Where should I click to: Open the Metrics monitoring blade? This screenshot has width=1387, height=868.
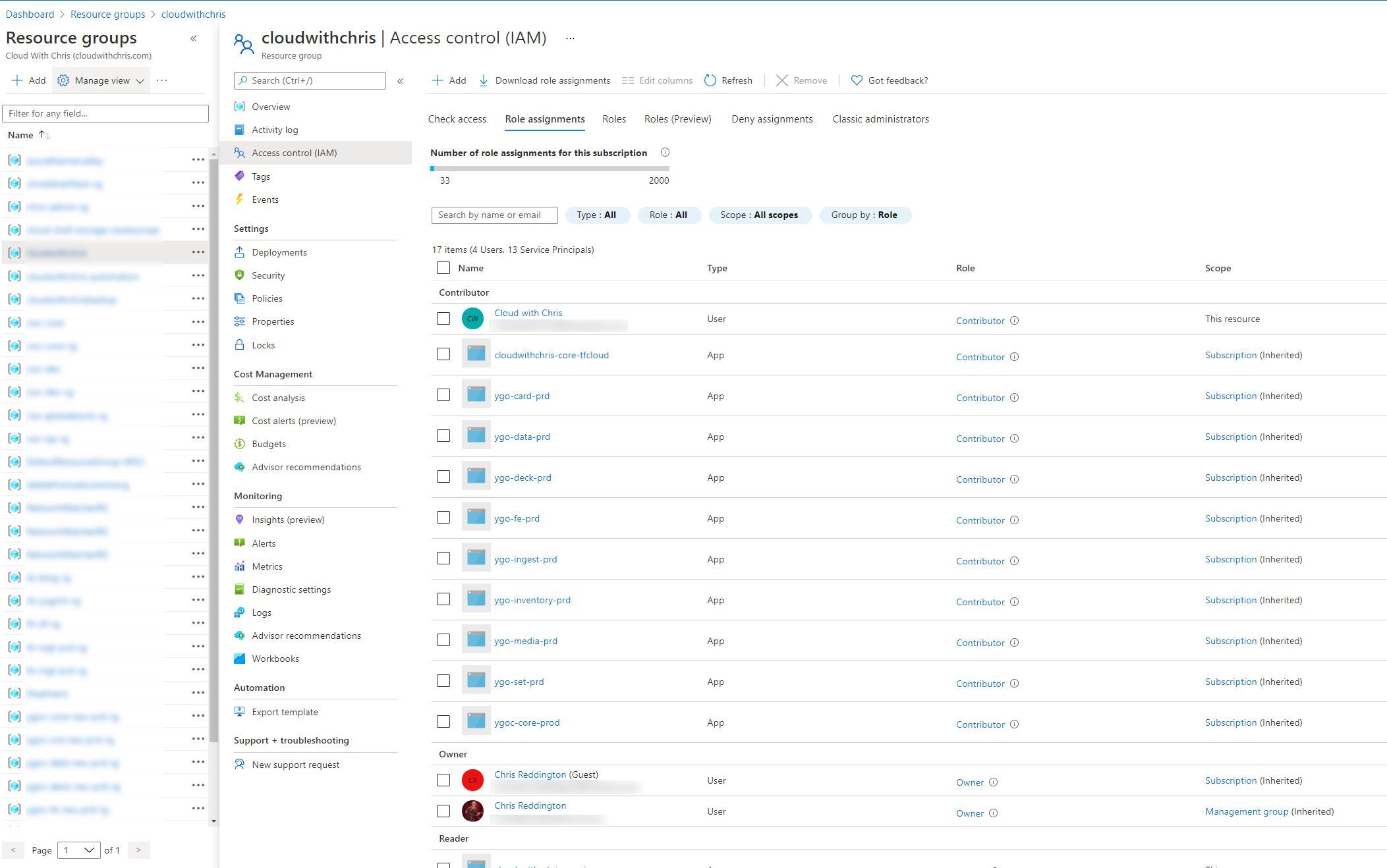[x=268, y=566]
